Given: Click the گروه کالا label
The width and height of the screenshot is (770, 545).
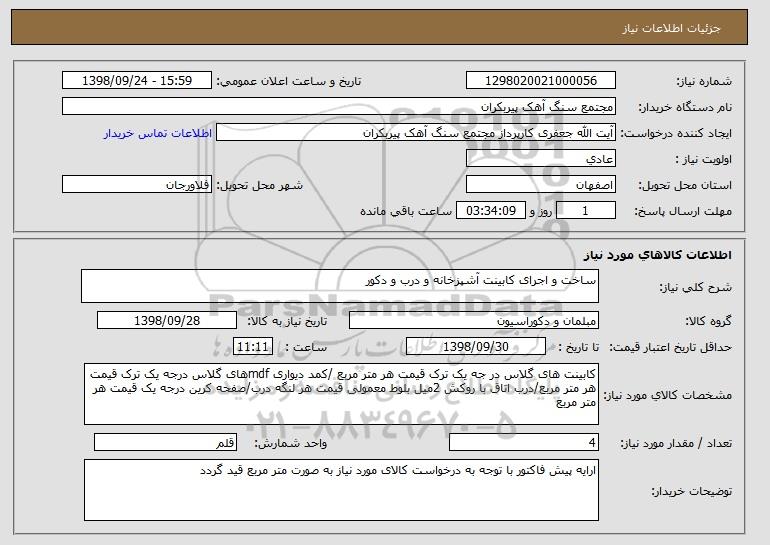Looking at the screenshot, I should click(x=709, y=321).
